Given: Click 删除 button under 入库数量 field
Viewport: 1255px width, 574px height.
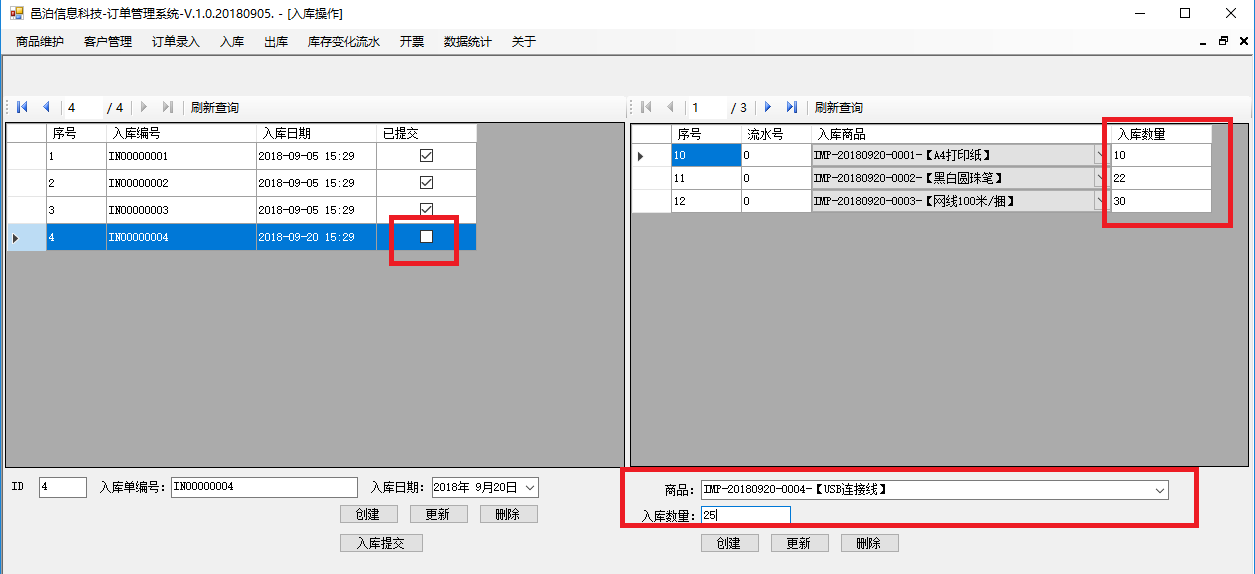Looking at the screenshot, I should (x=870, y=543).
